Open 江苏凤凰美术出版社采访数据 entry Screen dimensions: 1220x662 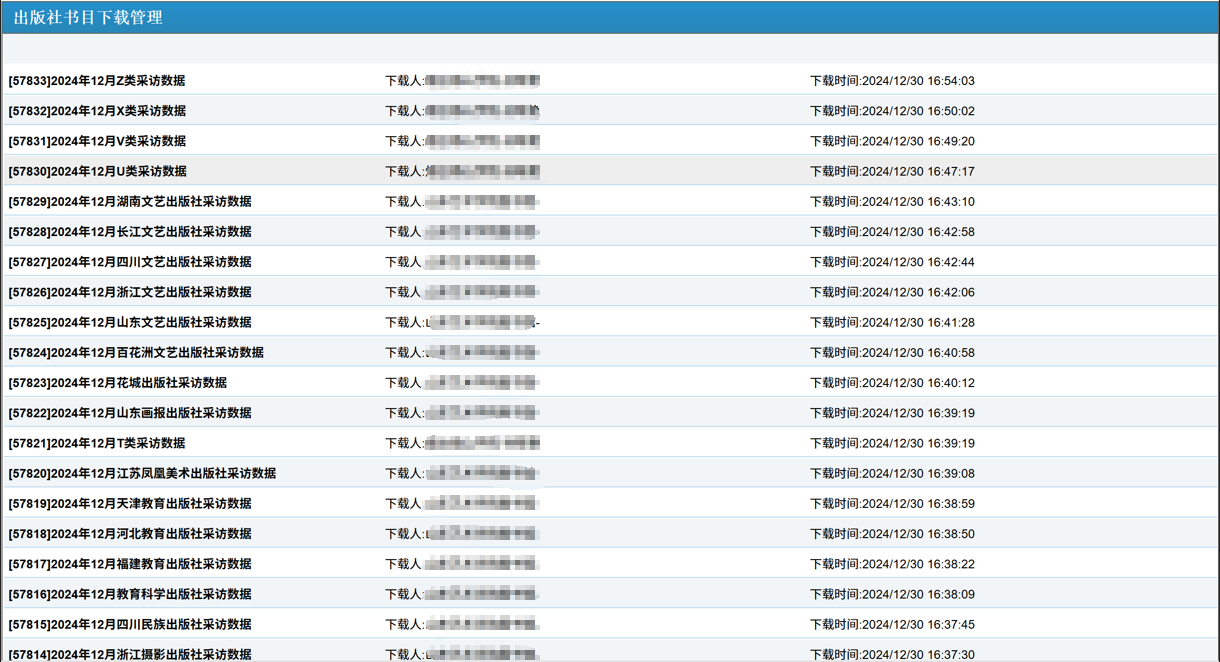(x=142, y=473)
